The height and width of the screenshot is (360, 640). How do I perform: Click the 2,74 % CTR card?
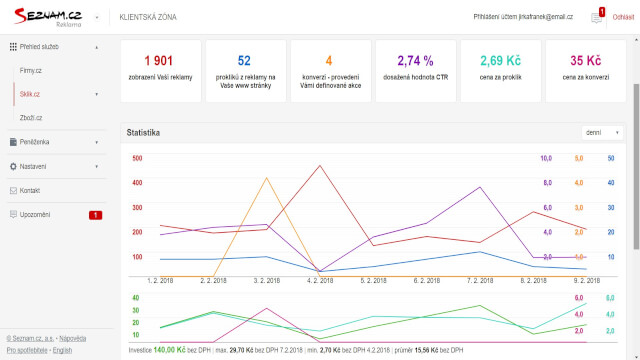(x=416, y=71)
